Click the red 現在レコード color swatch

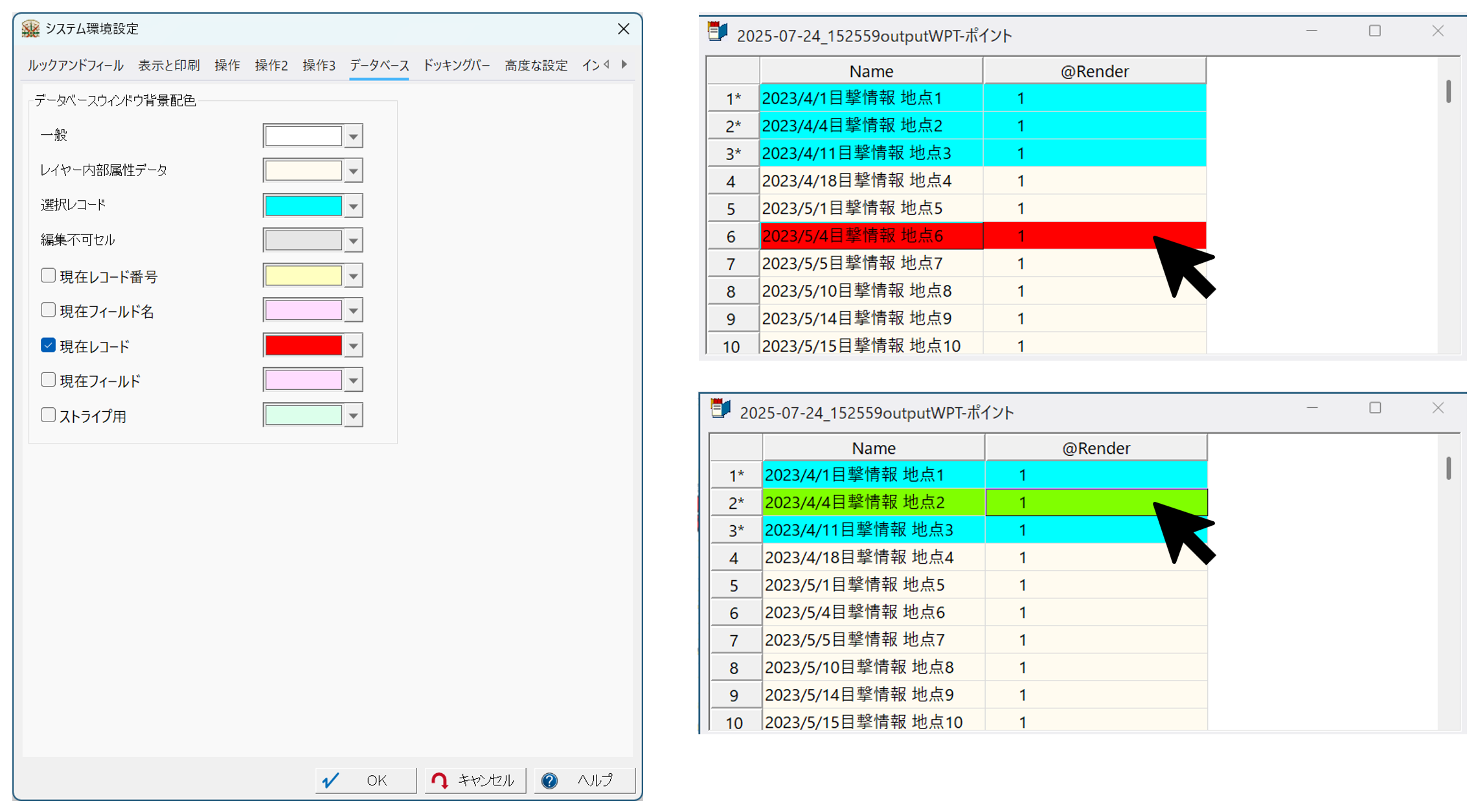coord(303,346)
